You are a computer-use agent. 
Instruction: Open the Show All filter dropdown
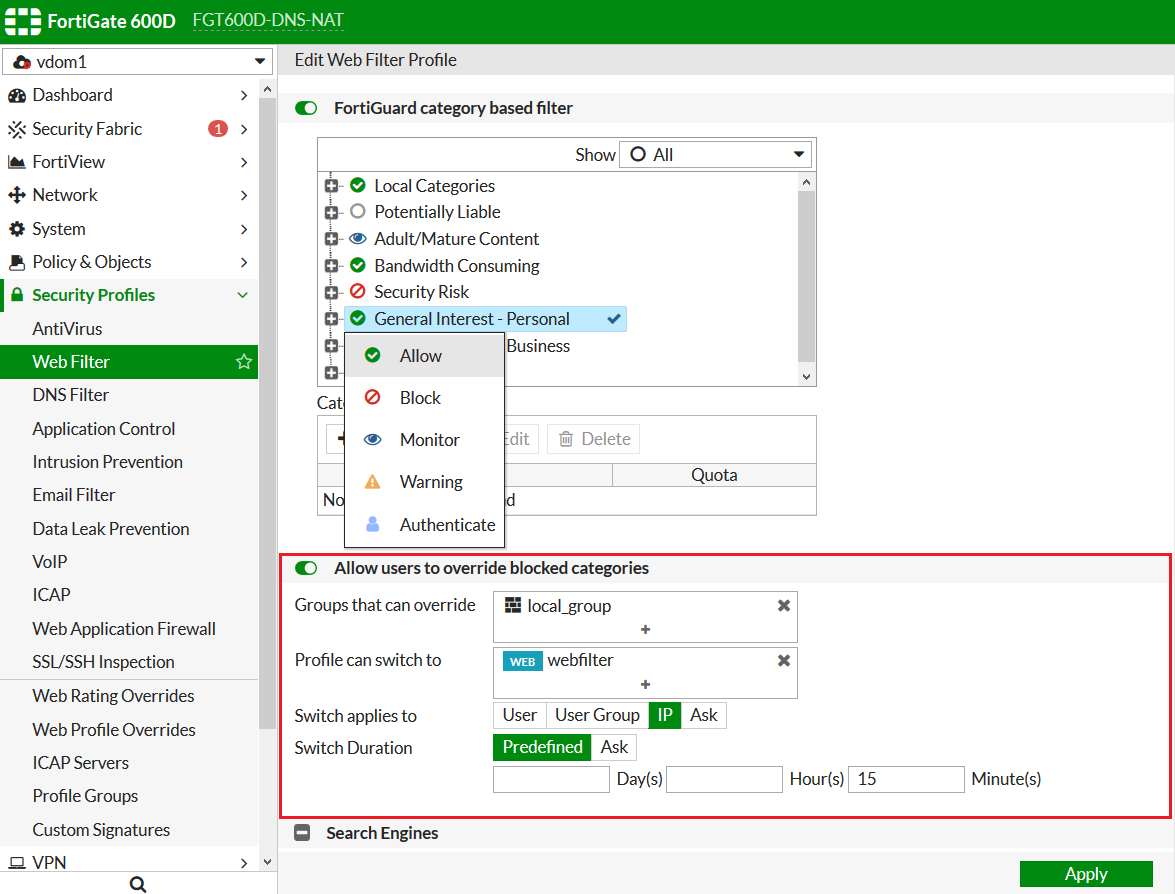(x=715, y=155)
